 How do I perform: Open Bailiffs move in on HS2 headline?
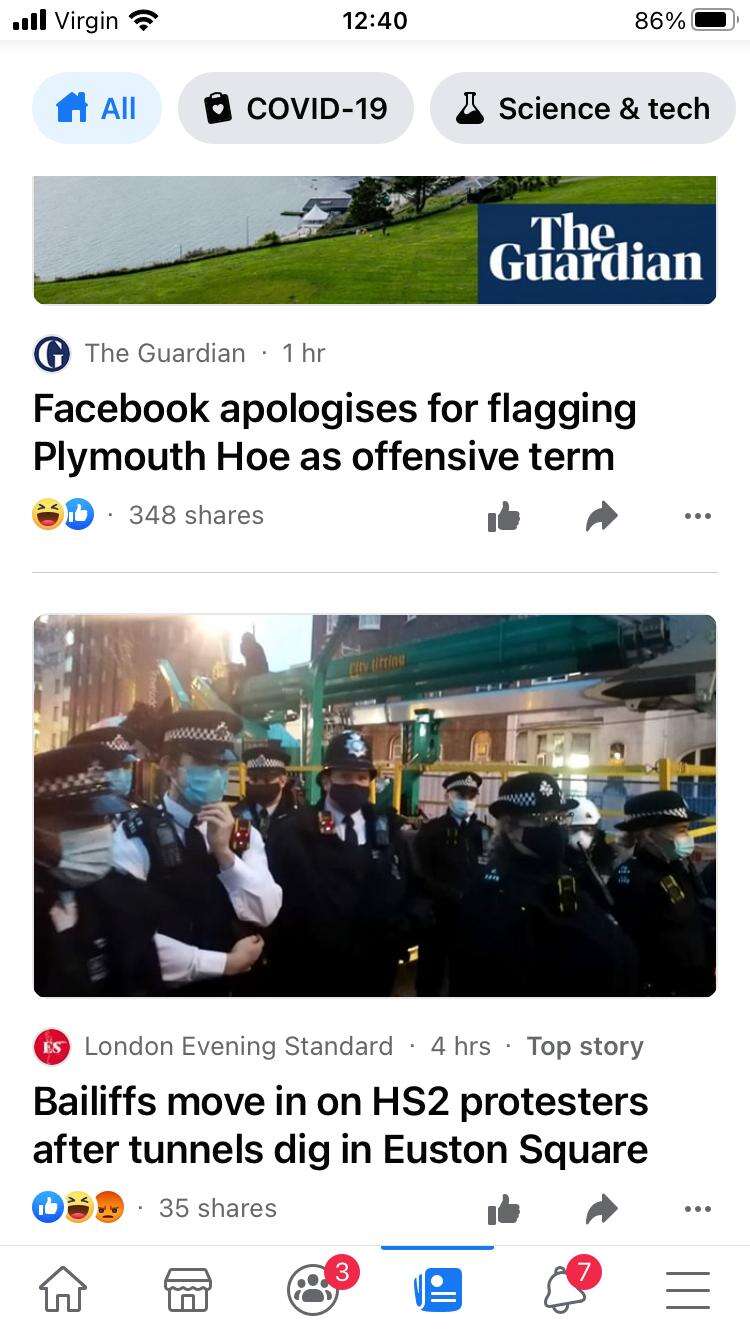(x=341, y=1125)
